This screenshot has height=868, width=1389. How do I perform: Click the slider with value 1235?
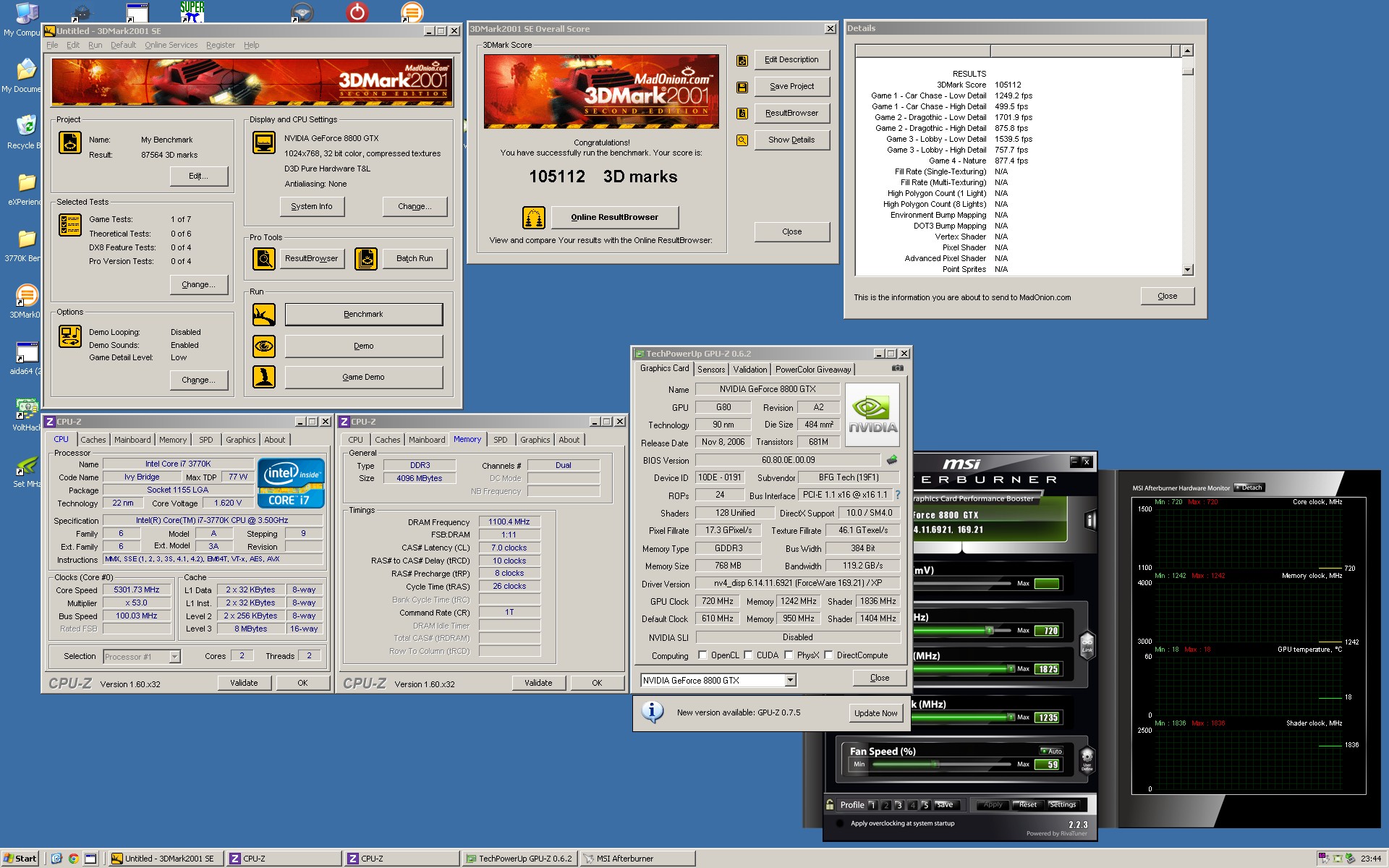964,718
